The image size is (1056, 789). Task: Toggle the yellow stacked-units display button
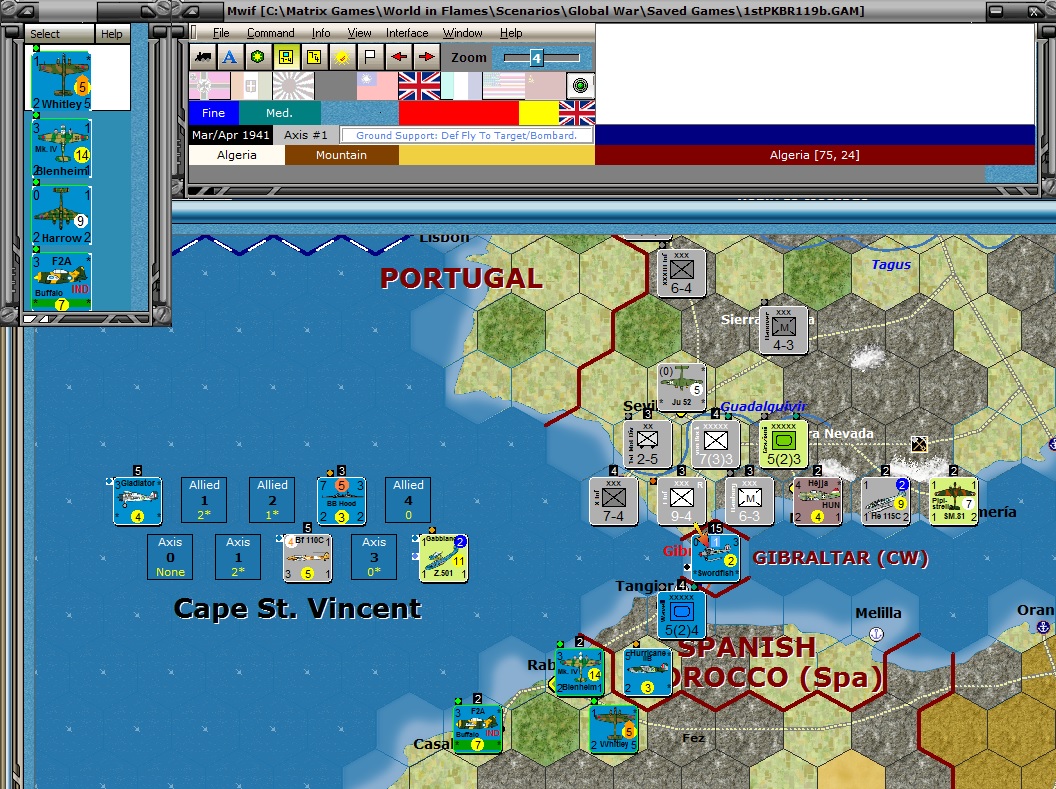click(x=313, y=57)
